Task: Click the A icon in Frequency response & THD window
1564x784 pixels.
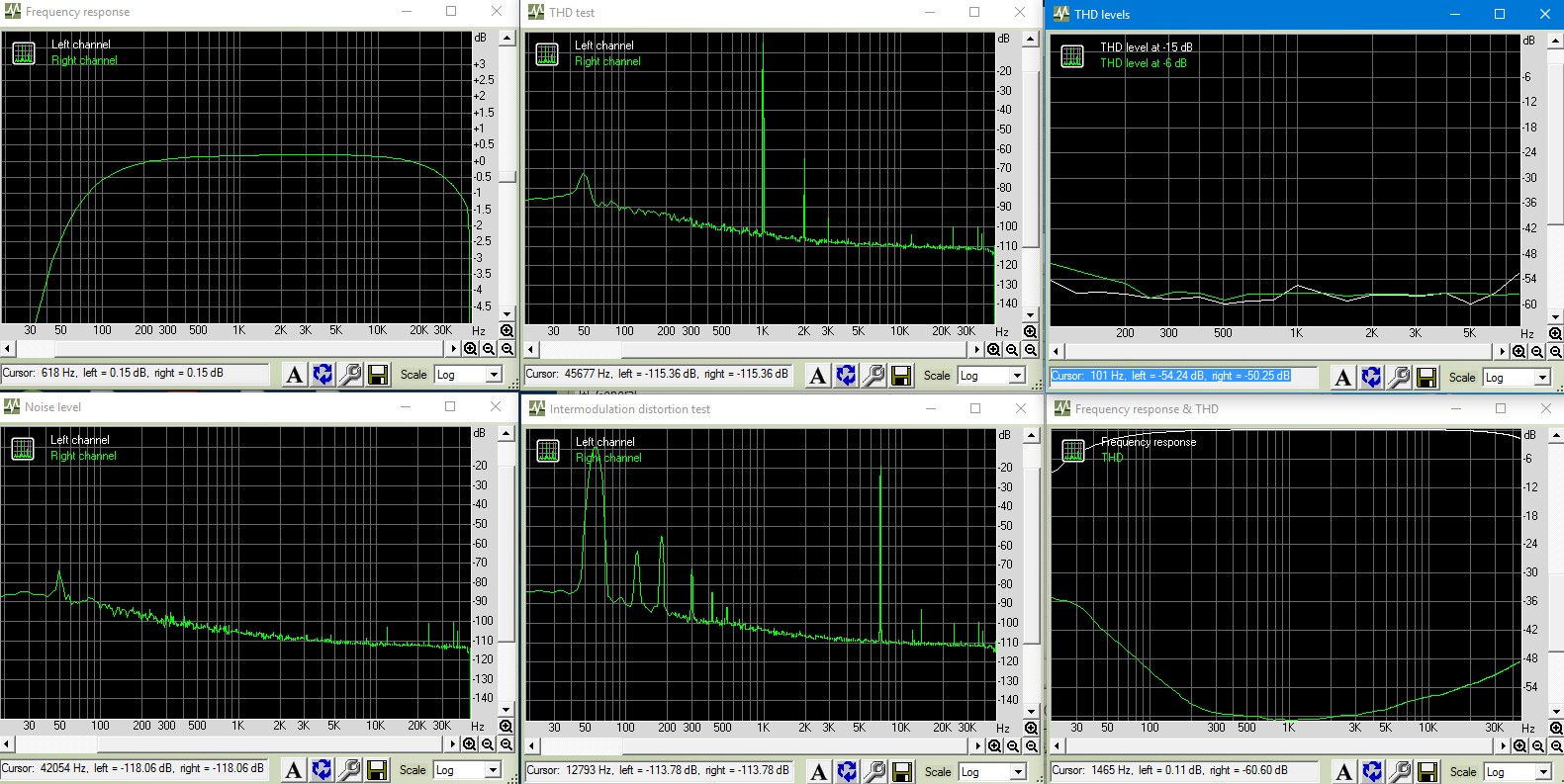Action: click(x=1343, y=772)
